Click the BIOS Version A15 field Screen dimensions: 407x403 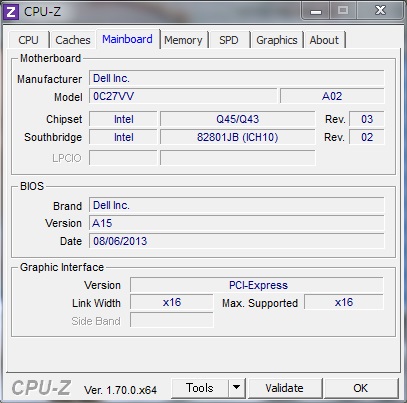(237, 223)
